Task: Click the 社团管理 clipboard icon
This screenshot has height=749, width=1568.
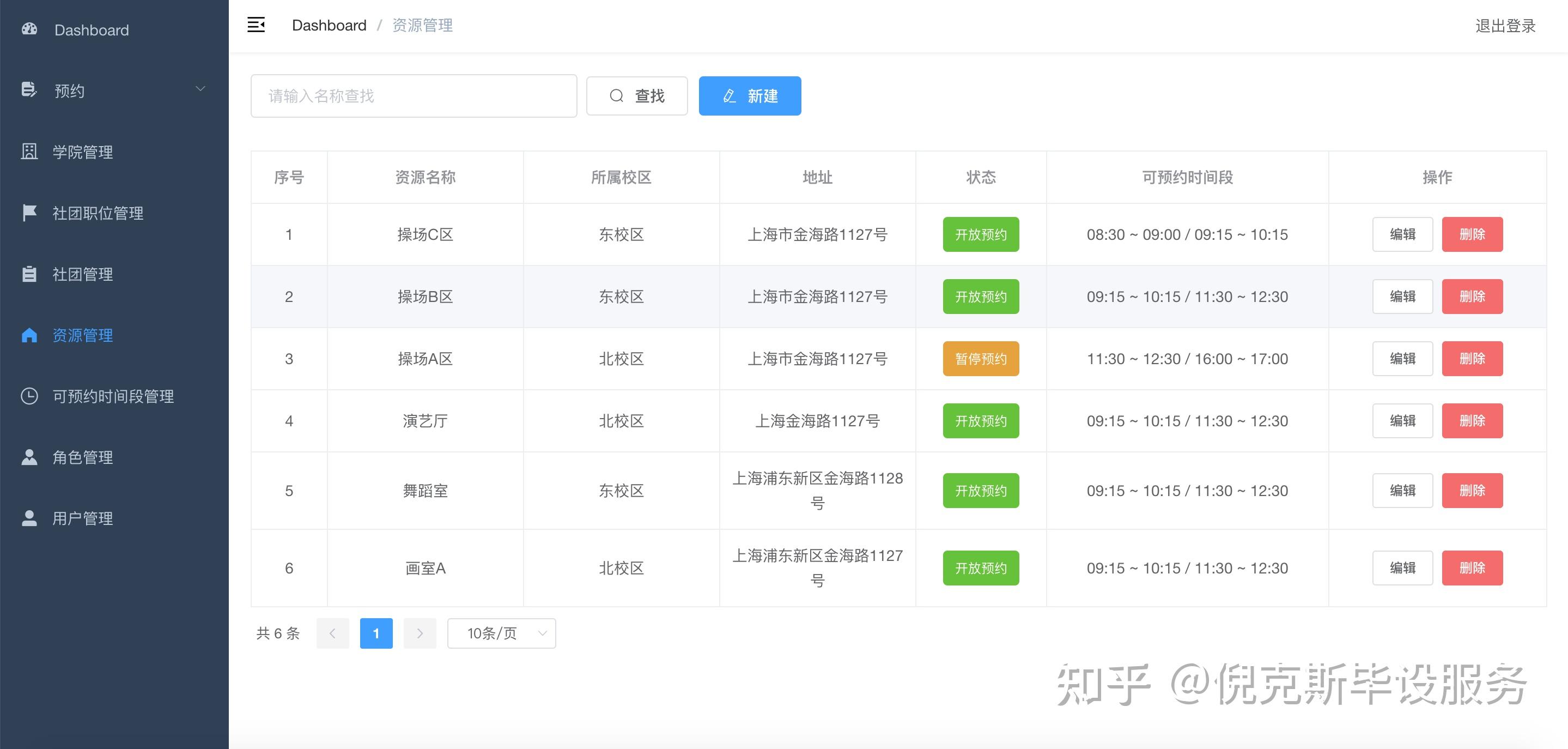Action: pos(29,274)
